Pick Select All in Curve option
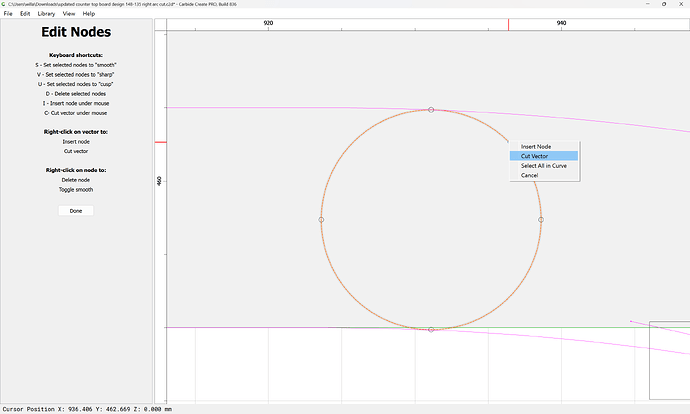The height and width of the screenshot is (414, 690). click(x=543, y=166)
